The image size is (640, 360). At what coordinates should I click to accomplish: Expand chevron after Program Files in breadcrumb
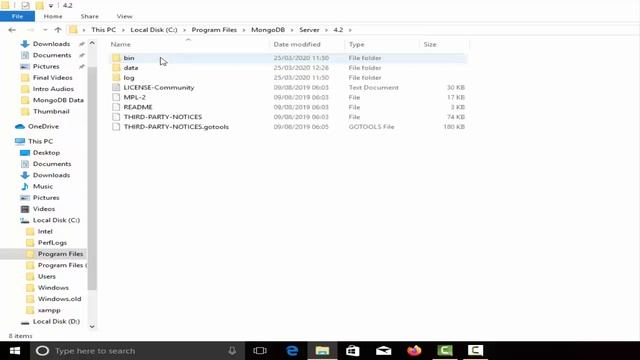tap(244, 30)
